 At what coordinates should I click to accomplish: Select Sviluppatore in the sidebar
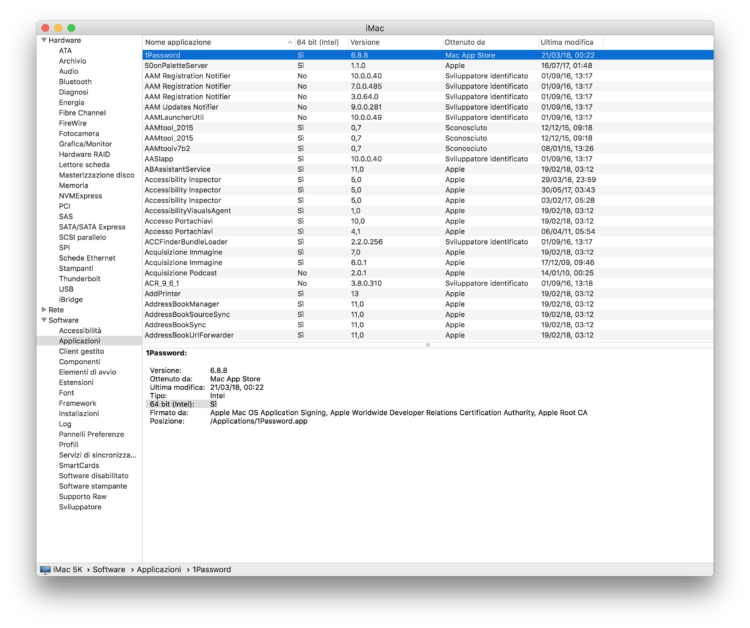tap(80, 507)
